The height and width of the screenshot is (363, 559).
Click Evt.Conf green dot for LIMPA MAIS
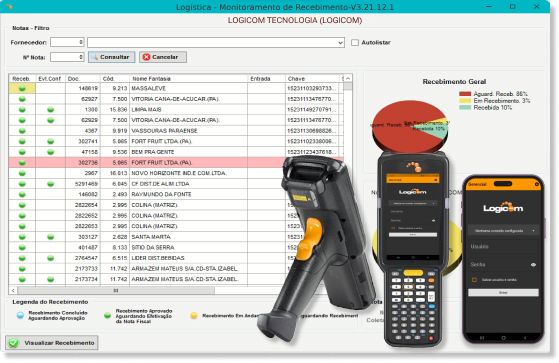click(x=51, y=109)
